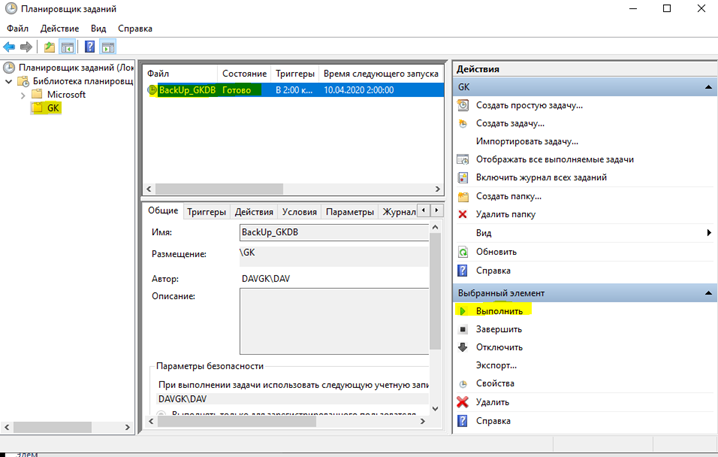This screenshot has height=457, width=718.
Task: Click the Завершить stop square icon
Action: pyautogui.click(x=463, y=329)
